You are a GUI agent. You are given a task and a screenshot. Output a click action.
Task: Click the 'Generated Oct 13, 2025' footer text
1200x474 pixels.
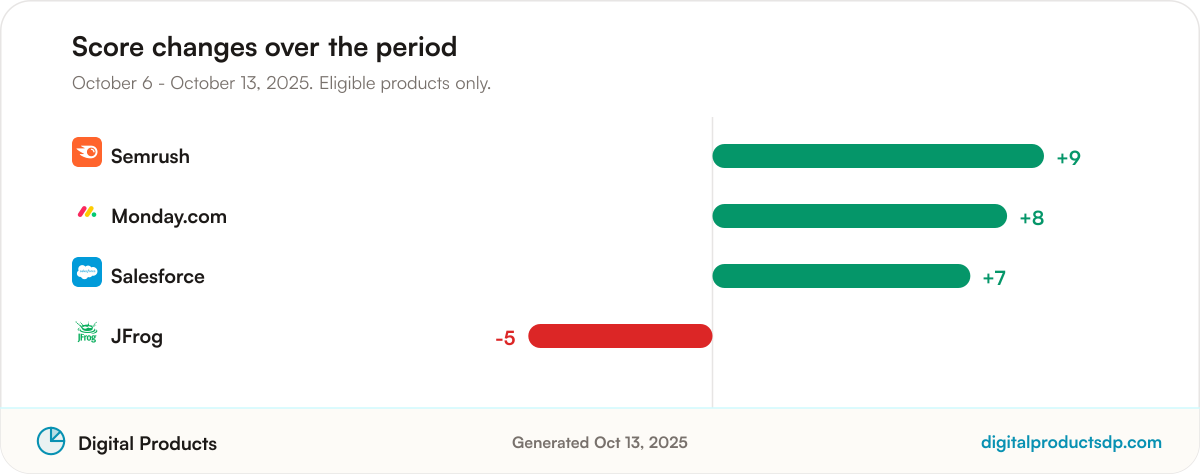600,442
